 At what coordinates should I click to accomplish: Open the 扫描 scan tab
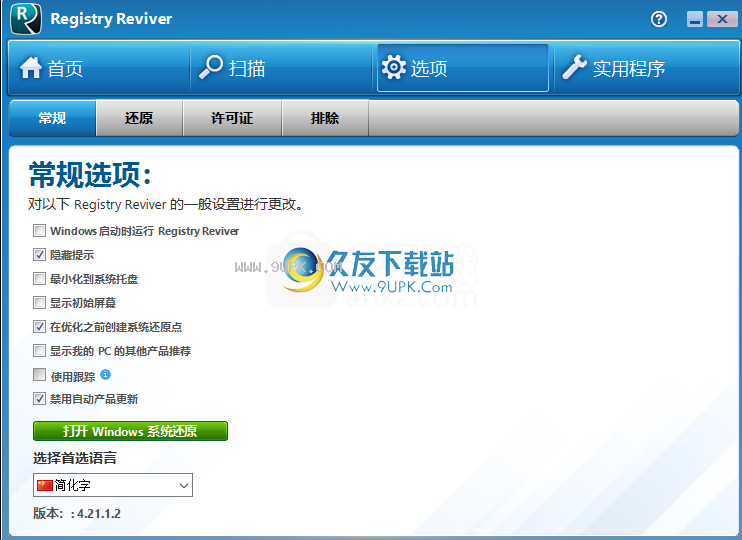click(281, 68)
